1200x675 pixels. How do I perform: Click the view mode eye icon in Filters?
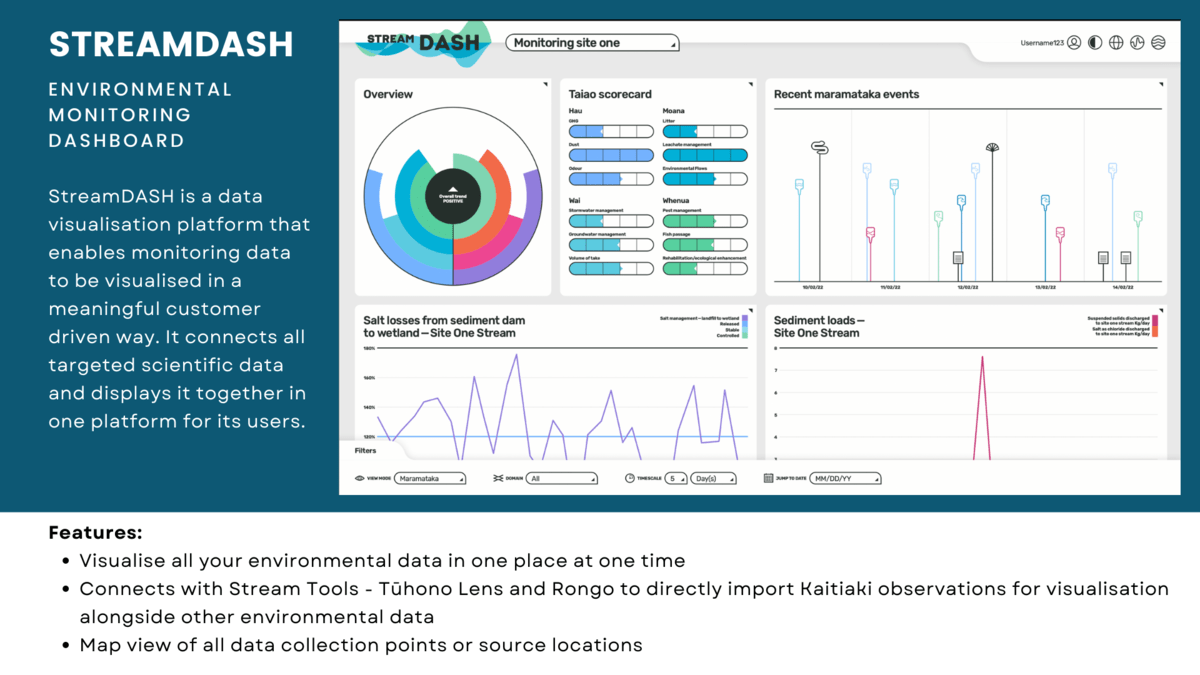click(x=360, y=478)
